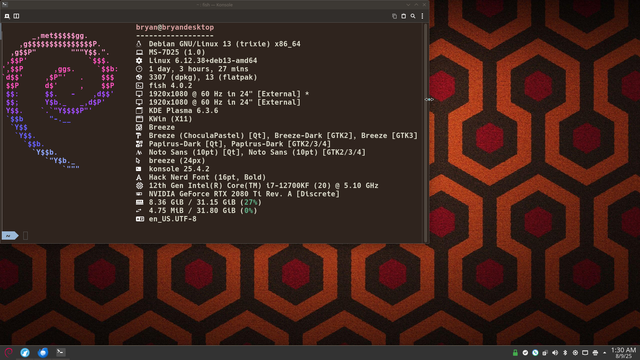
Task: Open the Find search icon in Konsole
Action: point(413,16)
